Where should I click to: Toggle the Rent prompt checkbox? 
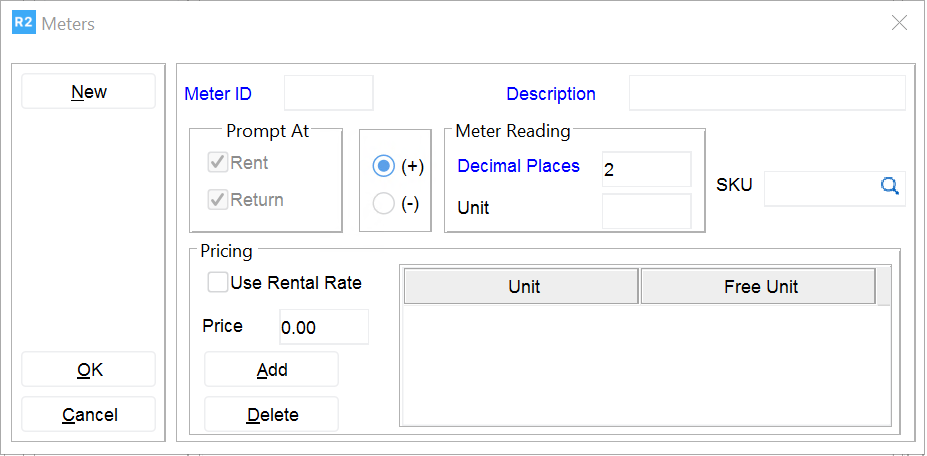[218, 163]
